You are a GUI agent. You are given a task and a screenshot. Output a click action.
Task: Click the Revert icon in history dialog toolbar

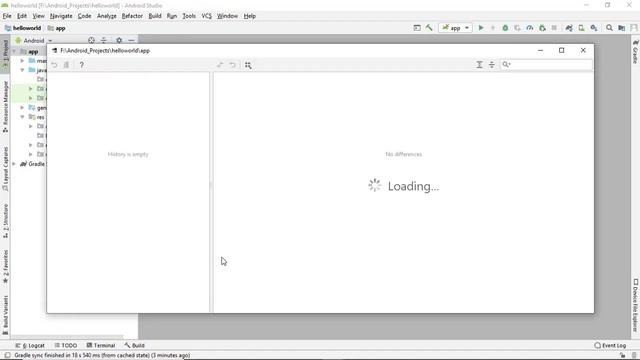[54, 65]
